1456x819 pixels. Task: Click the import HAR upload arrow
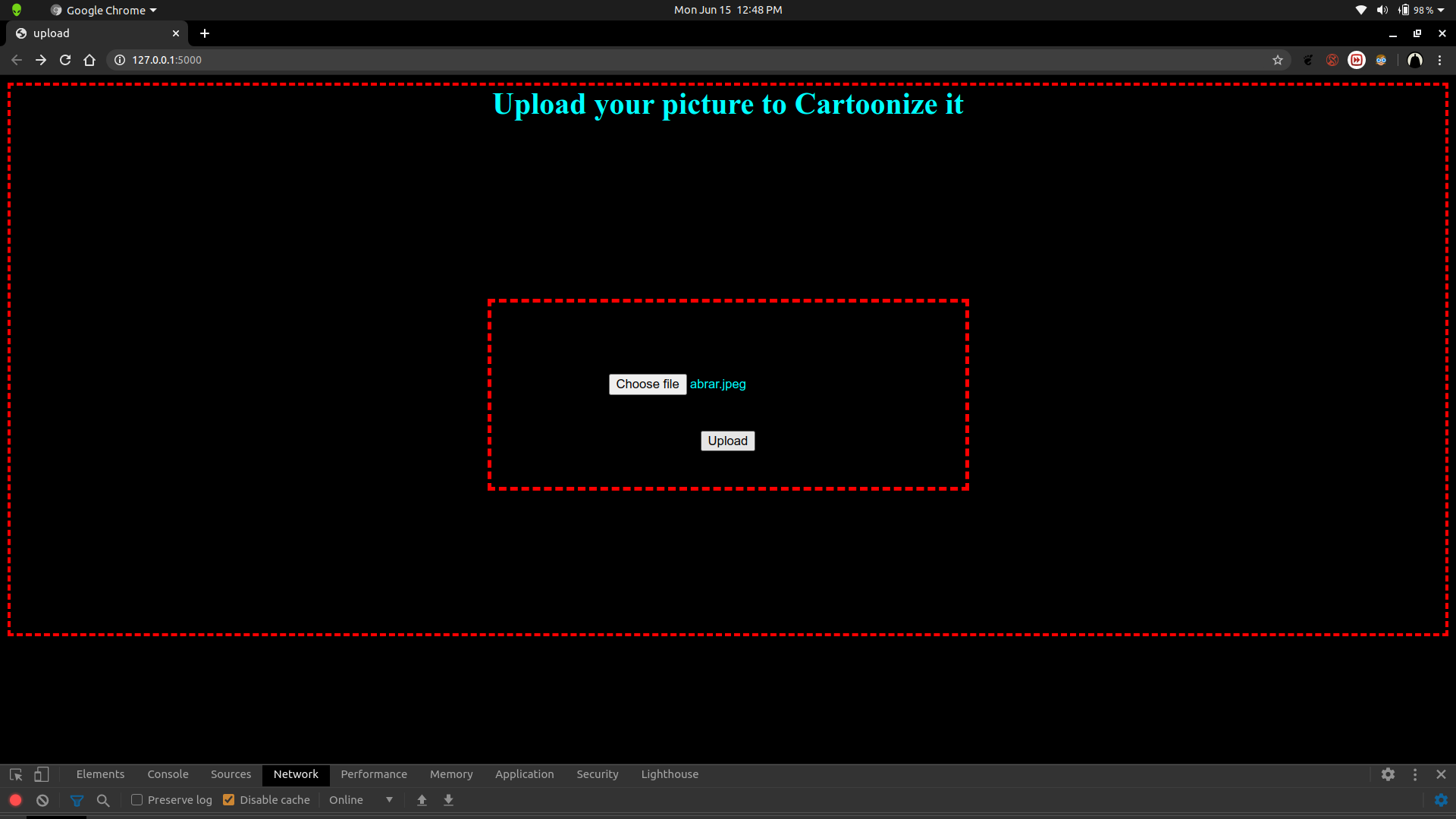point(422,800)
